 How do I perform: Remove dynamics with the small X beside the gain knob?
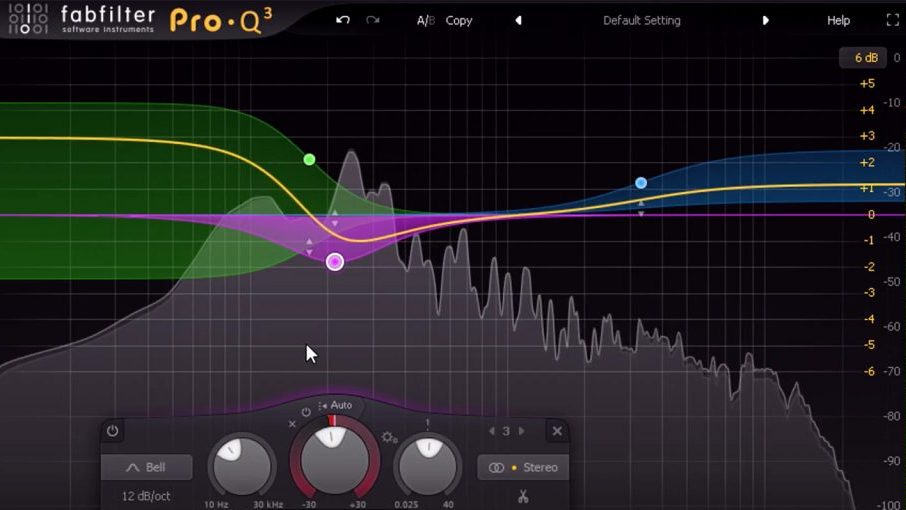[x=292, y=424]
